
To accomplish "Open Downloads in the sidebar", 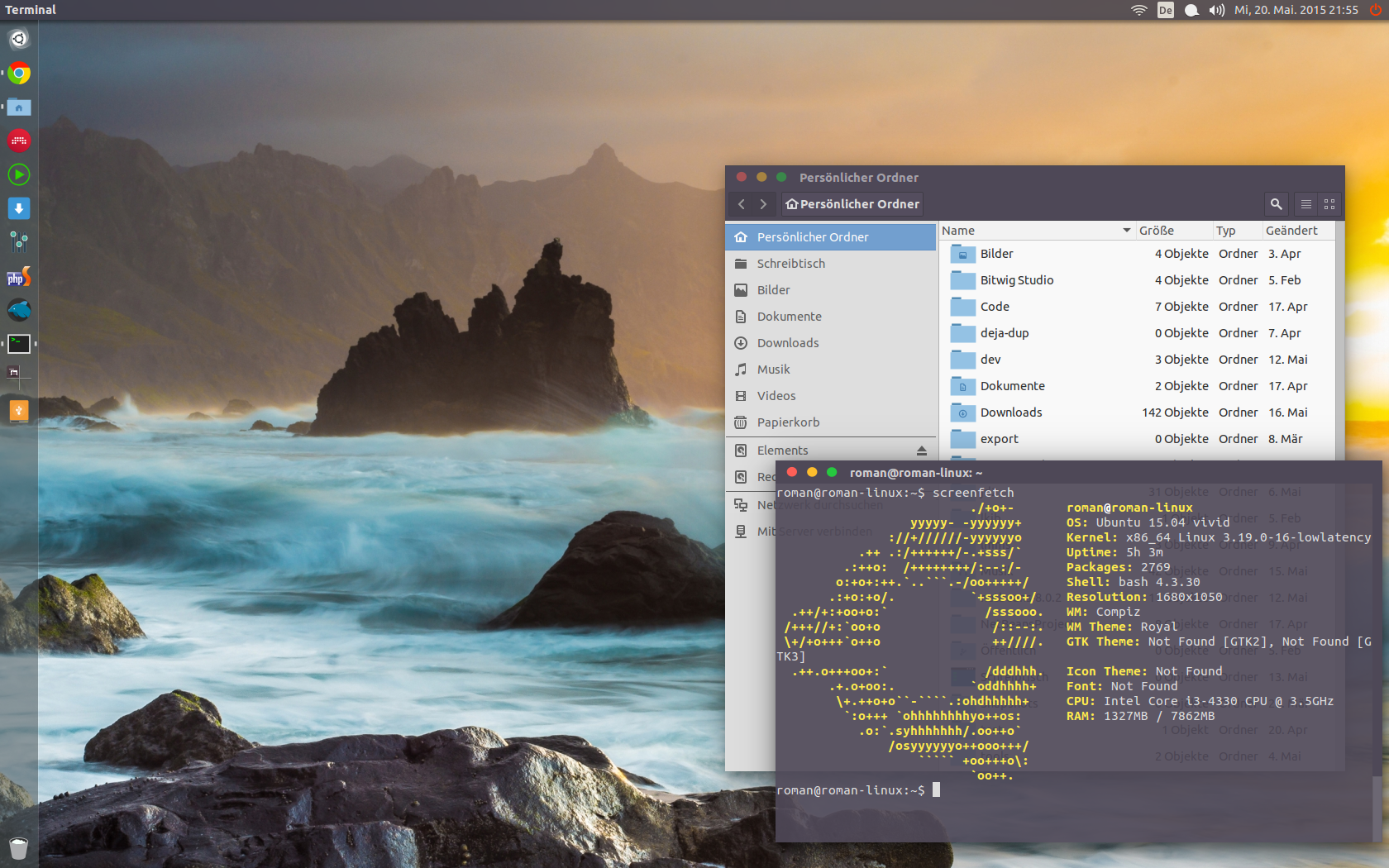I will (831, 343).
